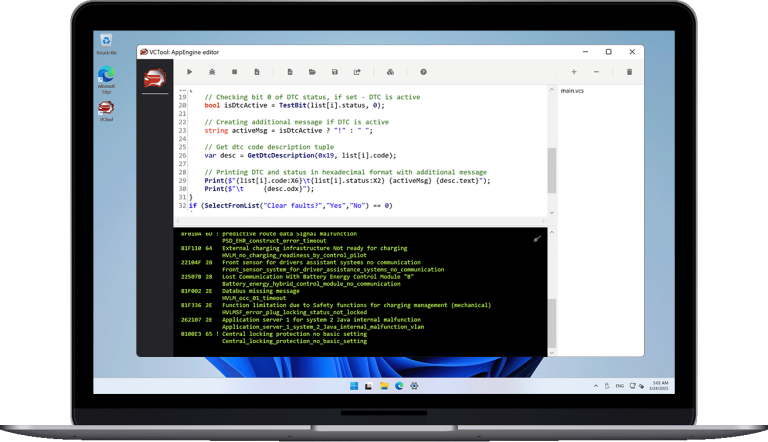The height and width of the screenshot is (442, 768).
Task: Export the script with the share icon
Action: 356,72
